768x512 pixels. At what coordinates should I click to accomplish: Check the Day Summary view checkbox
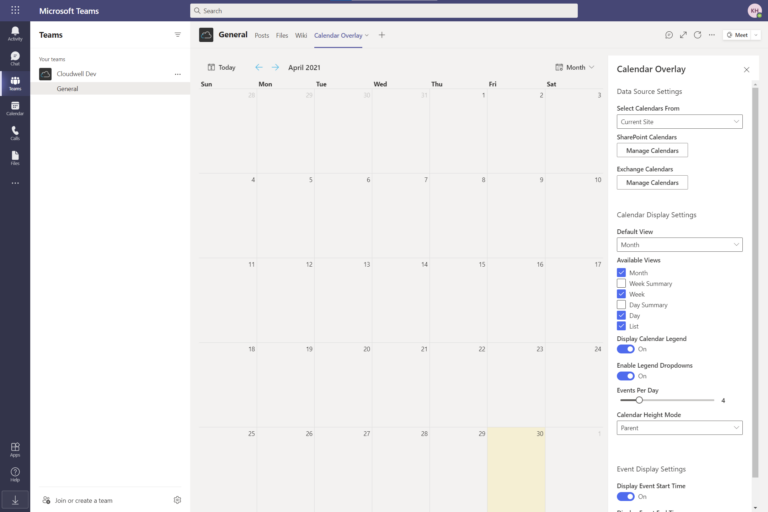[621, 305]
